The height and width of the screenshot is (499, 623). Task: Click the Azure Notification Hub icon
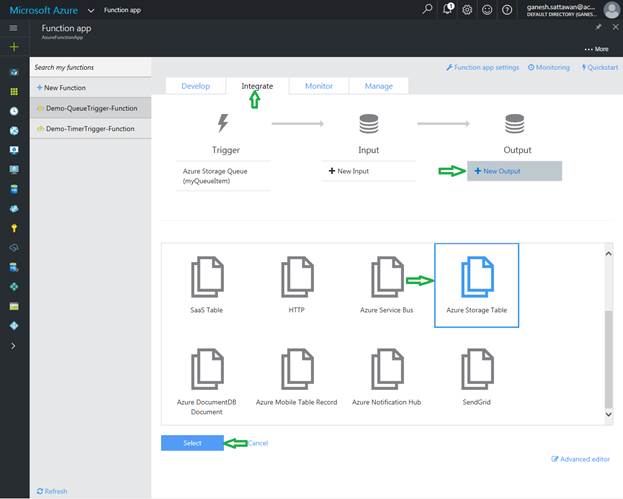[x=386, y=369]
